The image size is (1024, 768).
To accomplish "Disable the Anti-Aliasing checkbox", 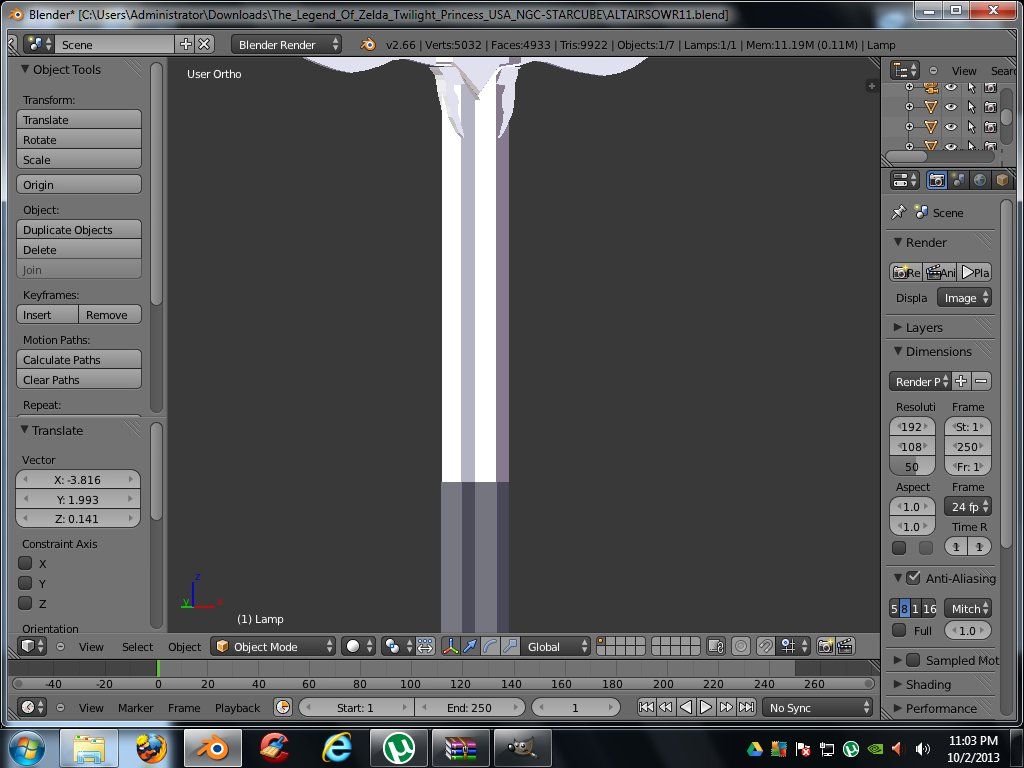I will 913,578.
